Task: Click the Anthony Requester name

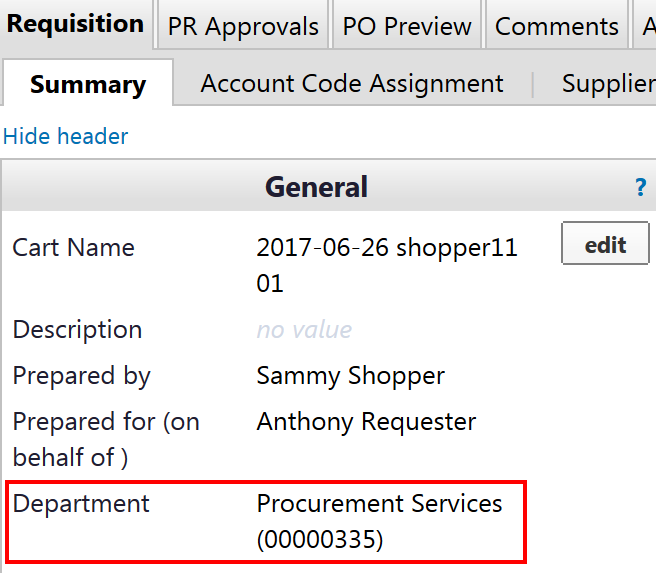Action: [x=366, y=422]
